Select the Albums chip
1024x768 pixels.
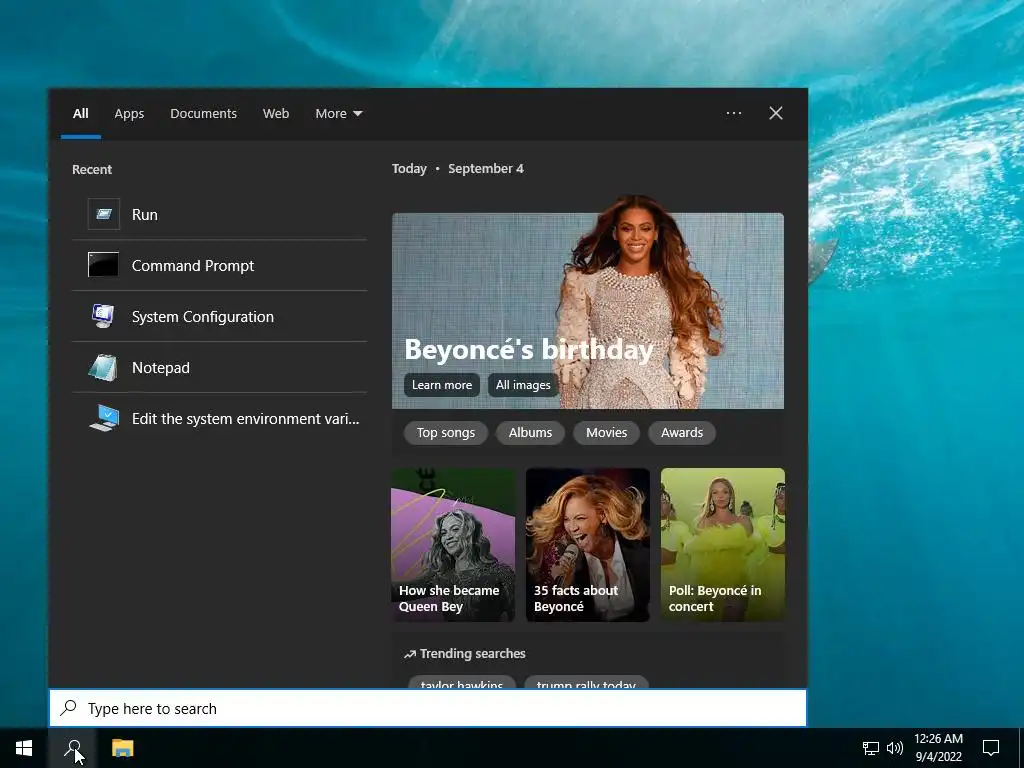tap(530, 432)
